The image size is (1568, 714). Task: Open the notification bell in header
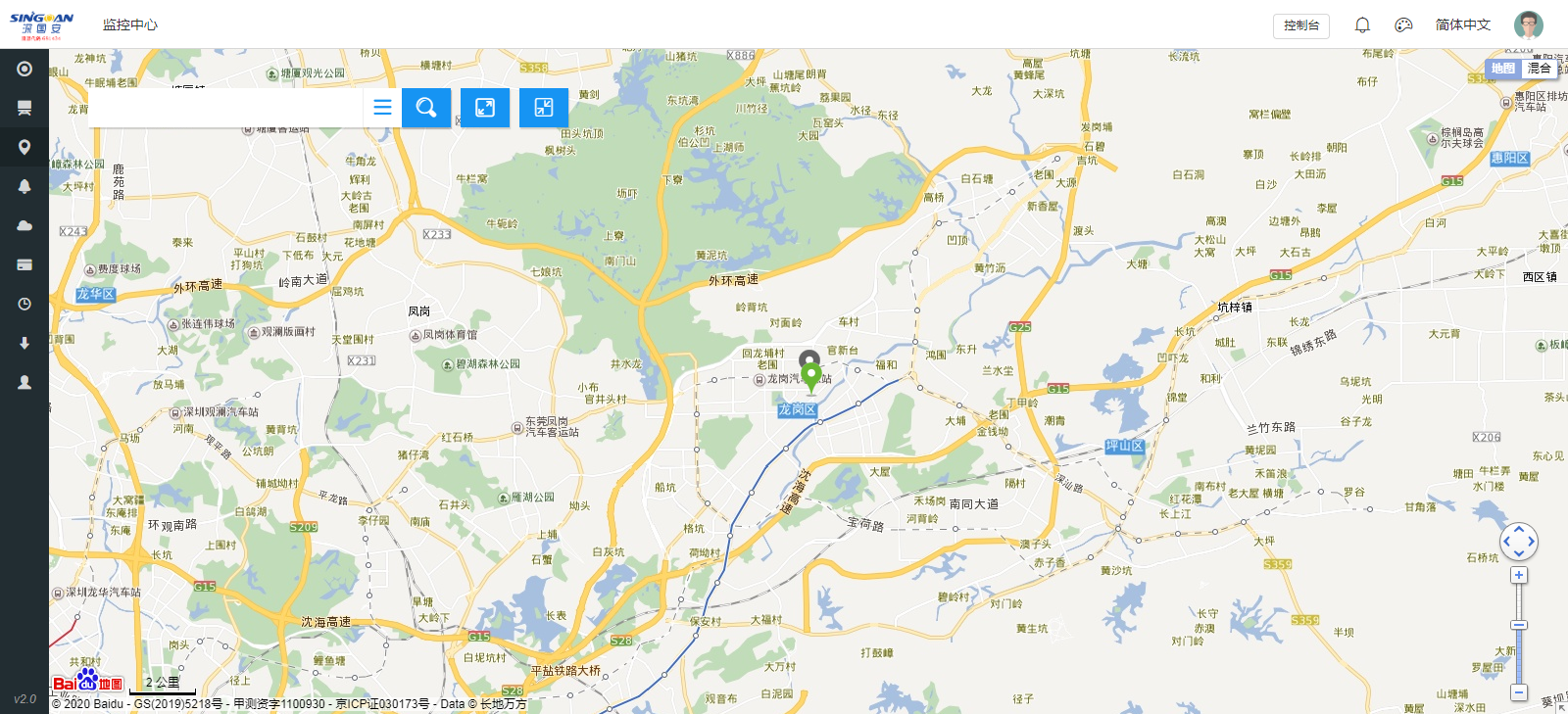[1362, 25]
